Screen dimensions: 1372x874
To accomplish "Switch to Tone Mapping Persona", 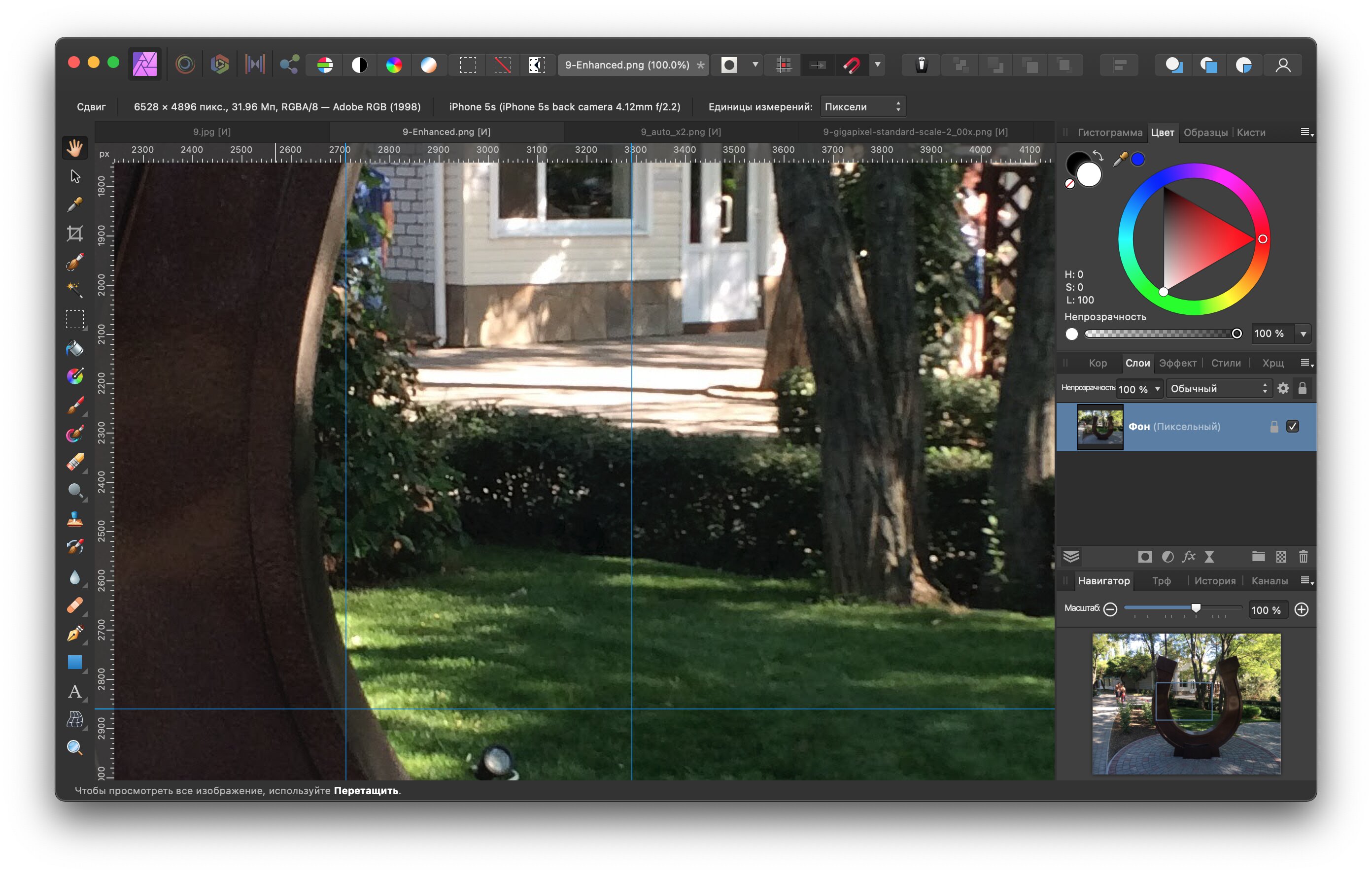I will [x=255, y=65].
